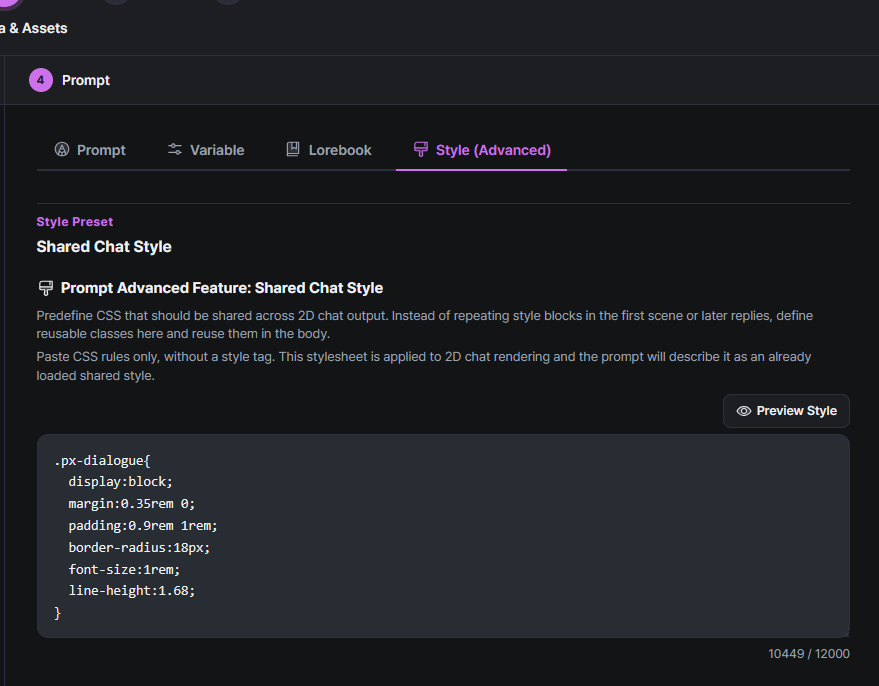The height and width of the screenshot is (686, 879).
Task: Click the 10449 / 12000 character counter
Action: [808, 654]
